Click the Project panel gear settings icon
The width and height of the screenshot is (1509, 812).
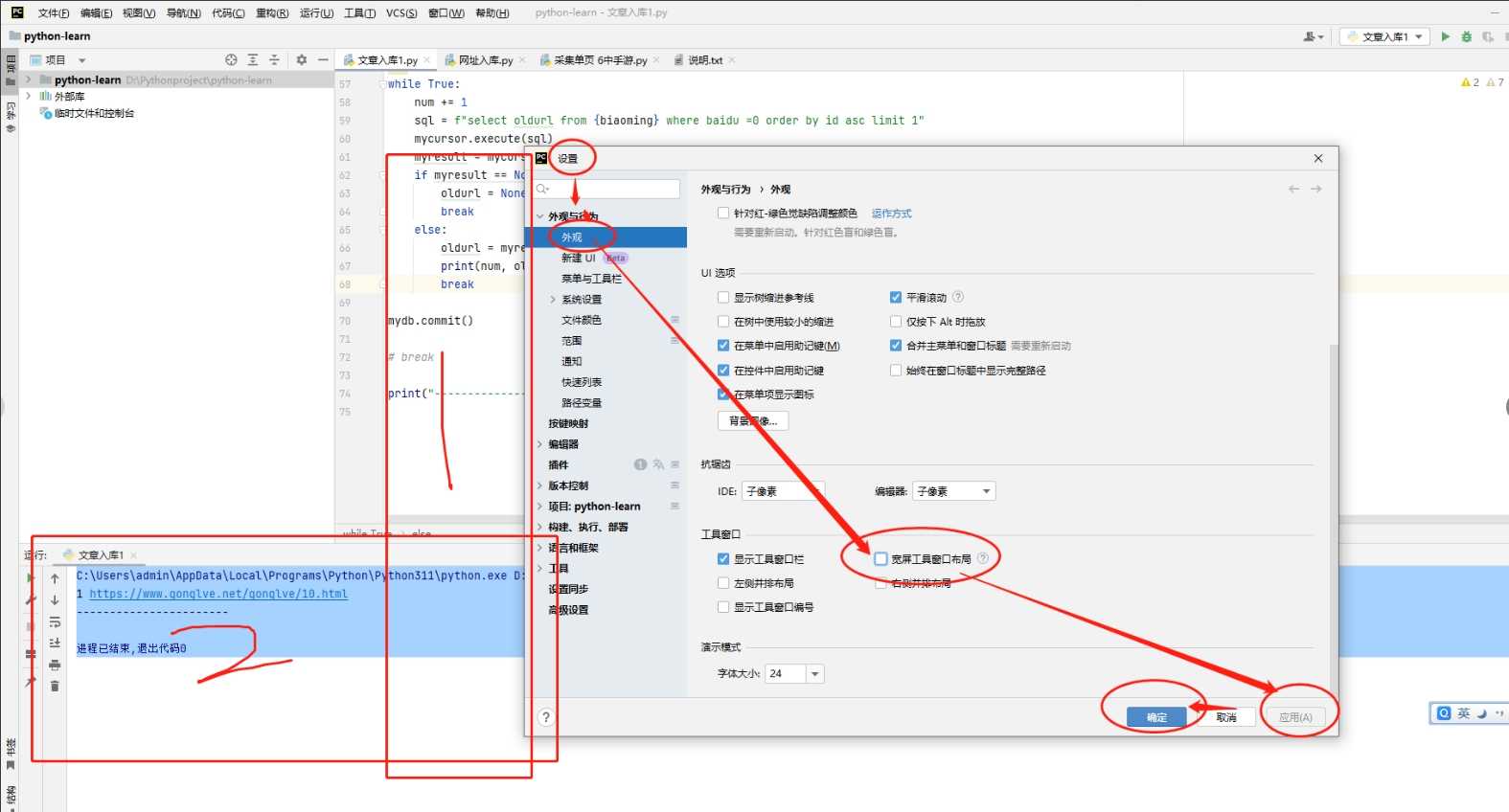pos(302,59)
